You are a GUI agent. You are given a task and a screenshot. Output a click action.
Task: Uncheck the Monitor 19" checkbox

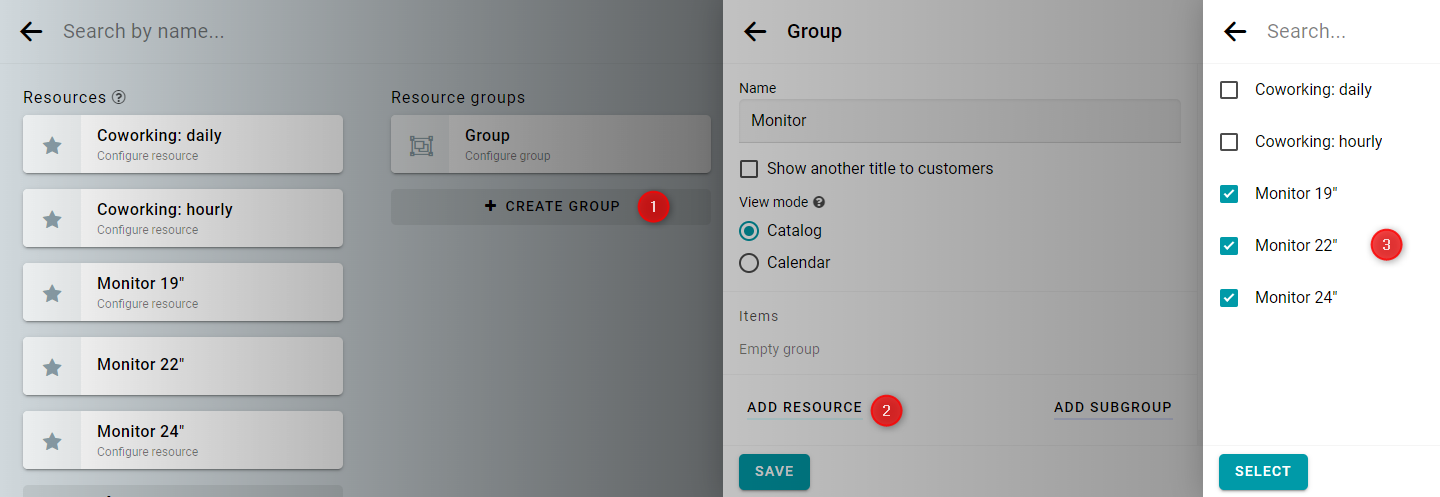pos(1229,194)
